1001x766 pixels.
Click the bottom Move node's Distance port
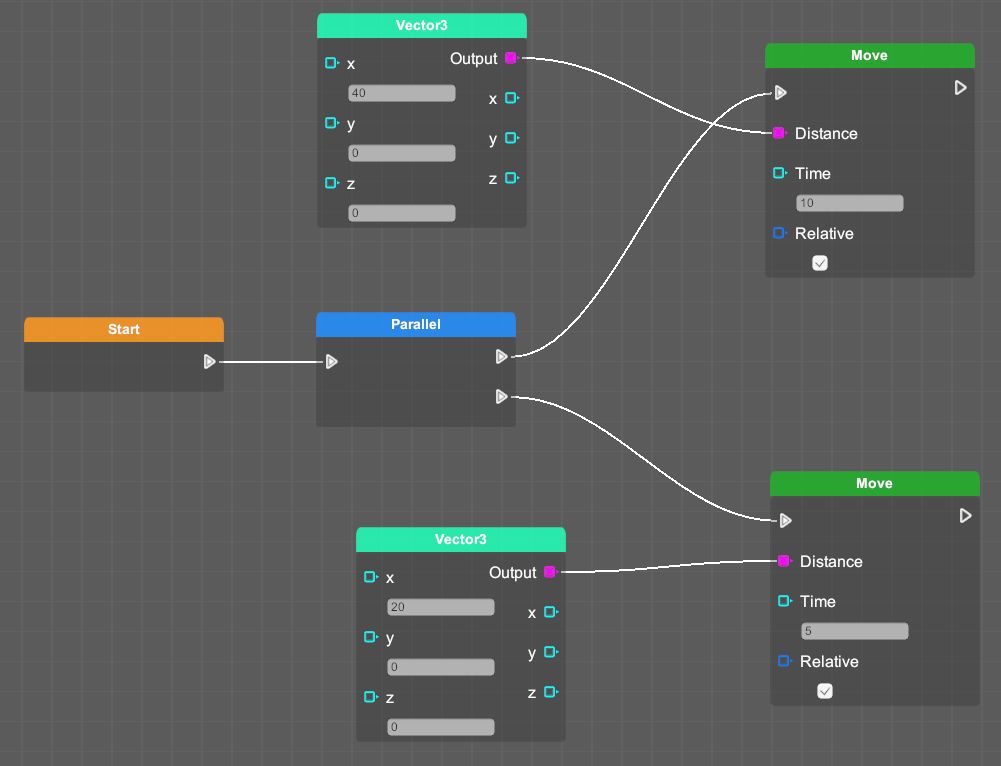784,561
